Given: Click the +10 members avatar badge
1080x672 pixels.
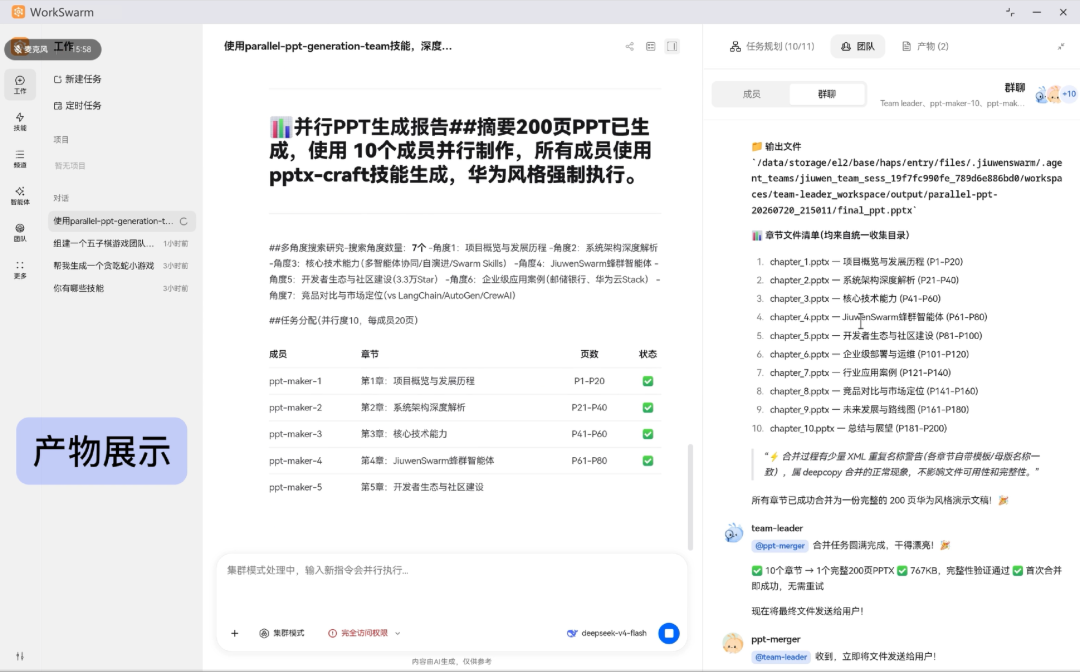Looking at the screenshot, I should click(x=1069, y=94).
